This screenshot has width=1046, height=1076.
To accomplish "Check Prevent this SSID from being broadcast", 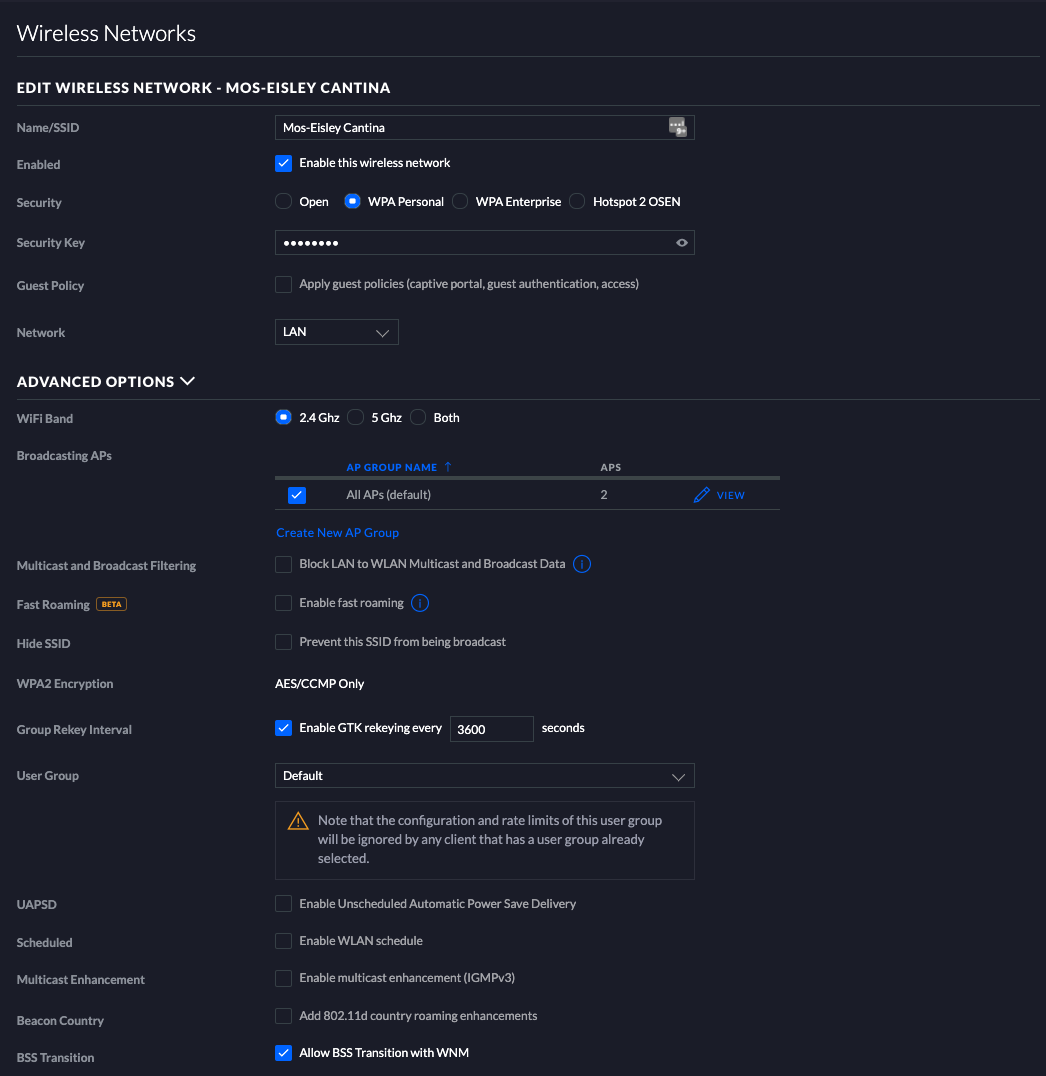I will click(284, 642).
